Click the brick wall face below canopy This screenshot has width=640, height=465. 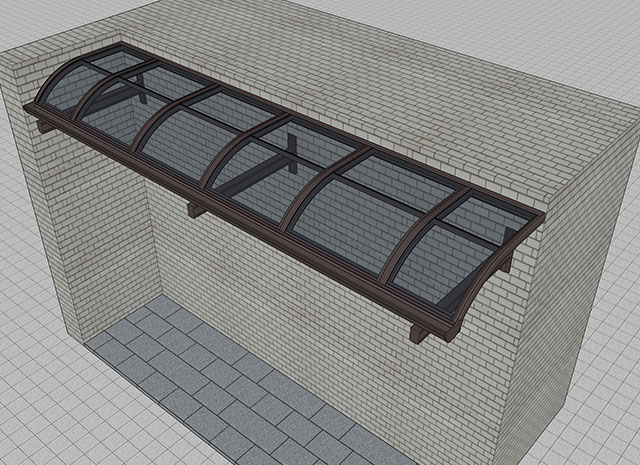[x=300, y=300]
